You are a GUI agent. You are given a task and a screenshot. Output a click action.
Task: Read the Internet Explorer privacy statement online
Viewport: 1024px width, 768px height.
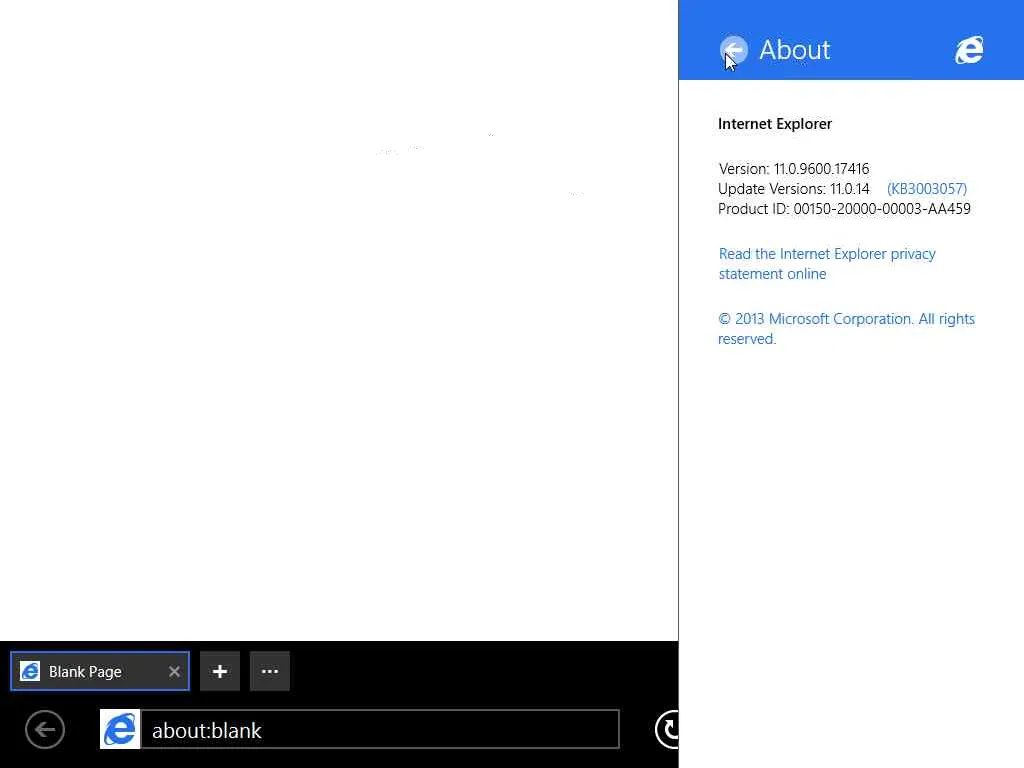coord(827,264)
